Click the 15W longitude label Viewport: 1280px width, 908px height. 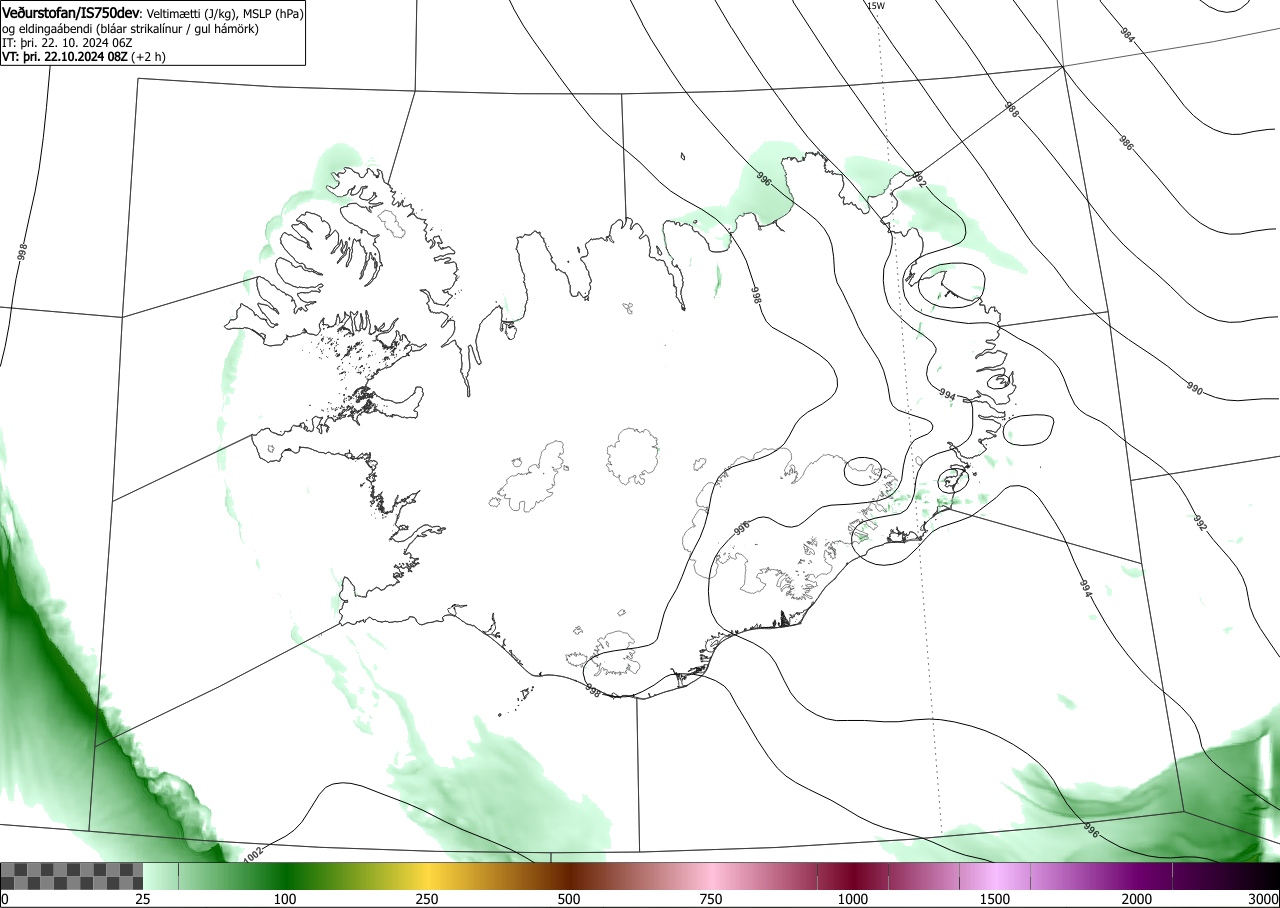click(x=875, y=6)
